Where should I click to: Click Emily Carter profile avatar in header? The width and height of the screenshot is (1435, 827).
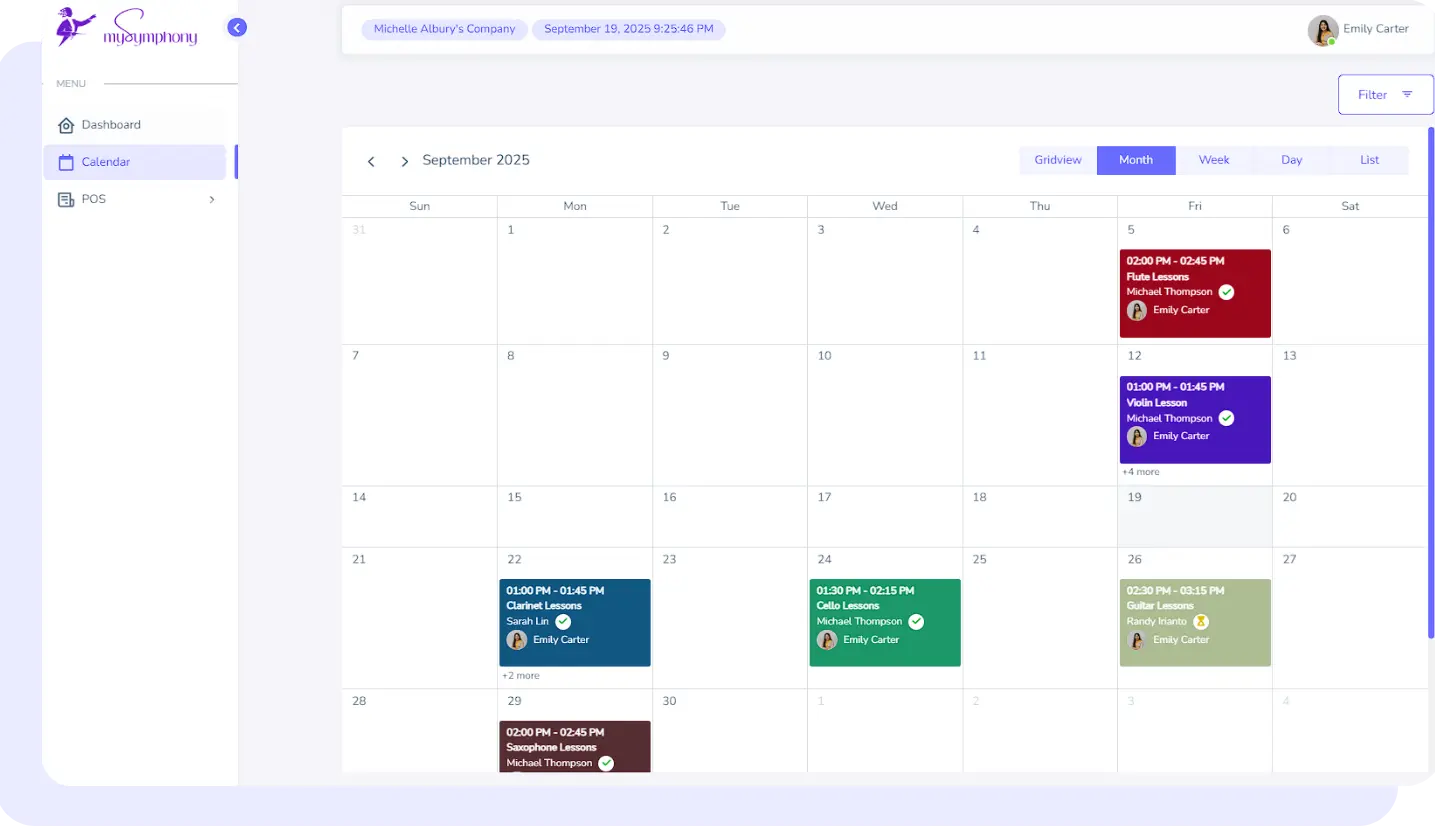tap(1322, 30)
